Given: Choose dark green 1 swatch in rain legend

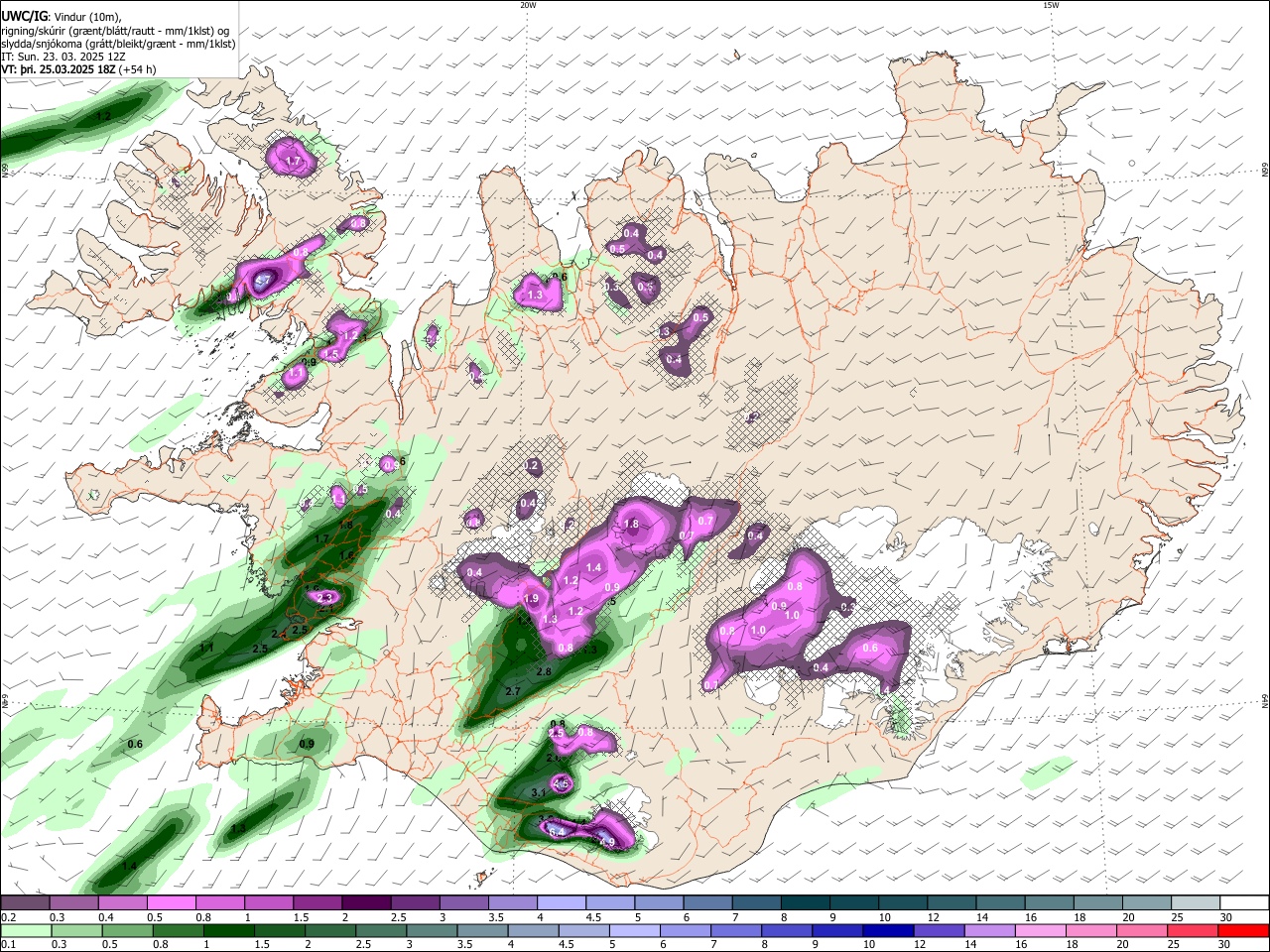Looking at the screenshot, I should [x=228, y=930].
